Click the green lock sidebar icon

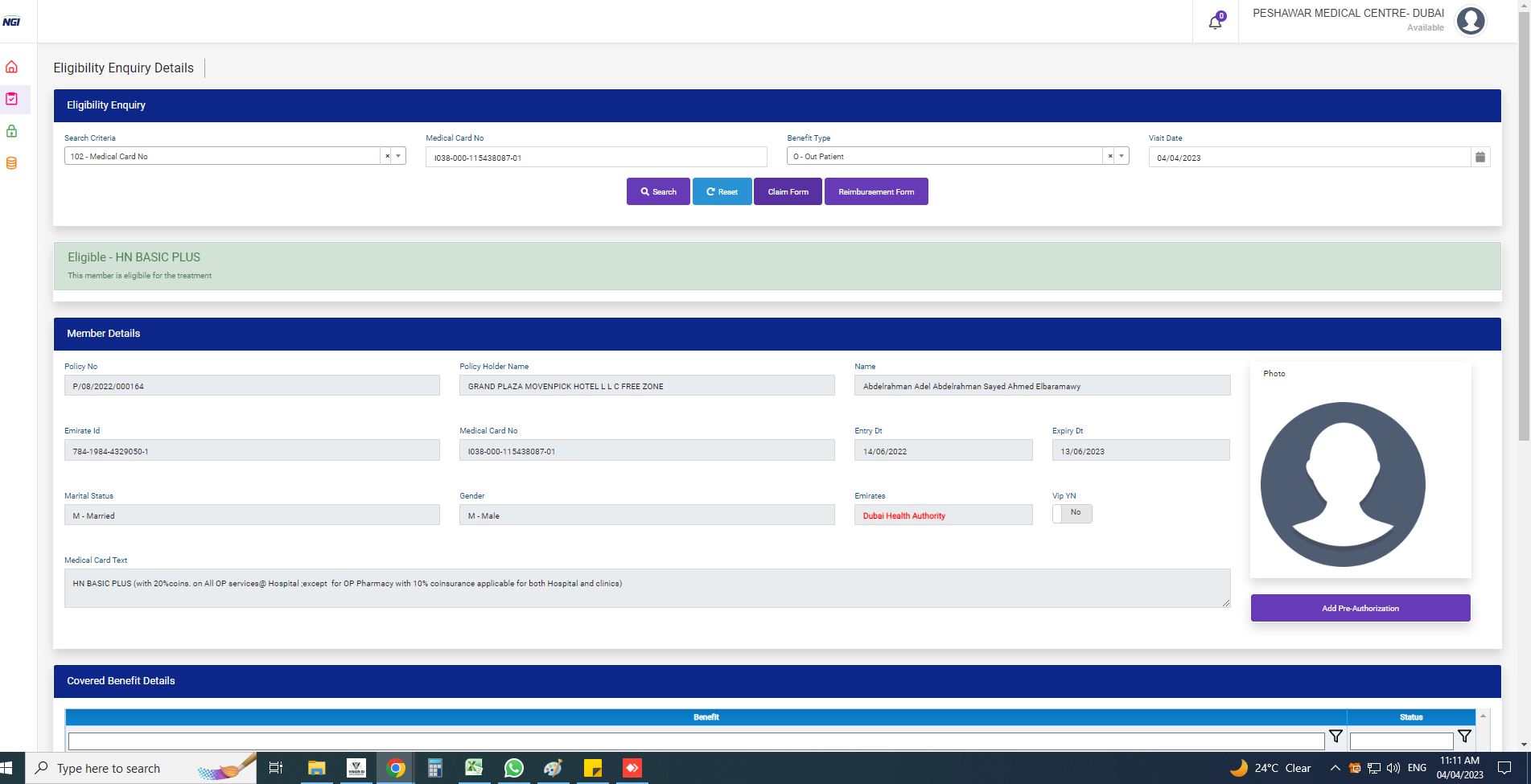point(11,131)
